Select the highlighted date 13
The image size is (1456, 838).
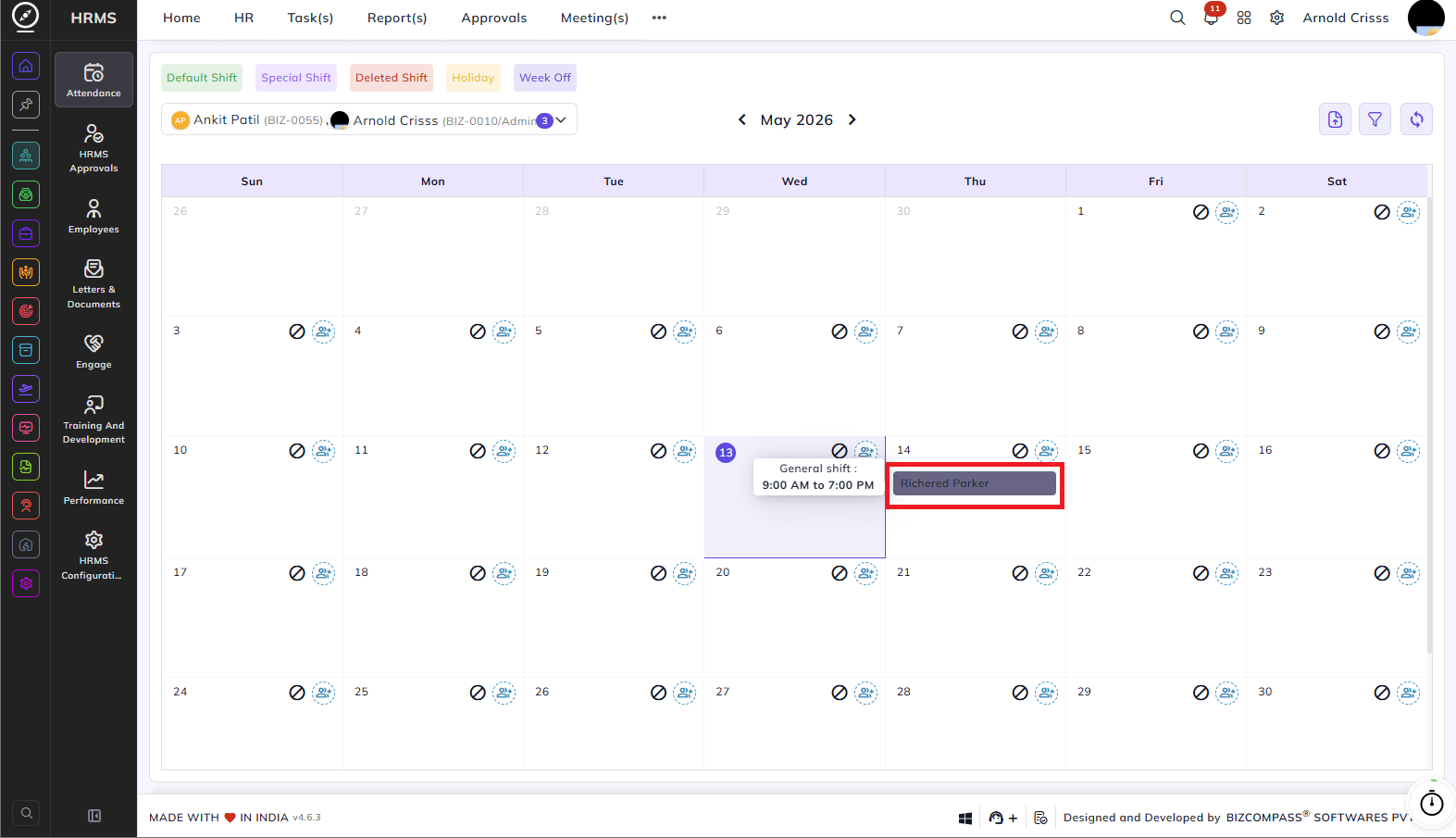[726, 453]
